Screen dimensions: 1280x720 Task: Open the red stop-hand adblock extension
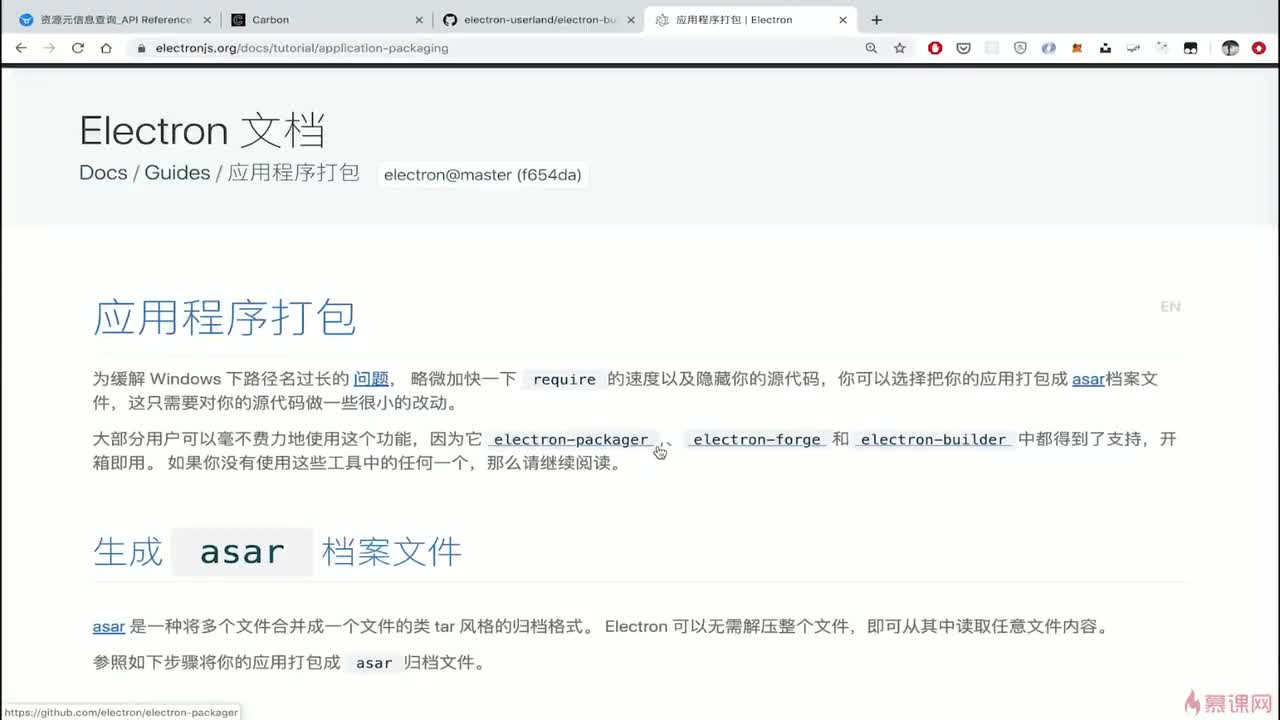(935, 48)
